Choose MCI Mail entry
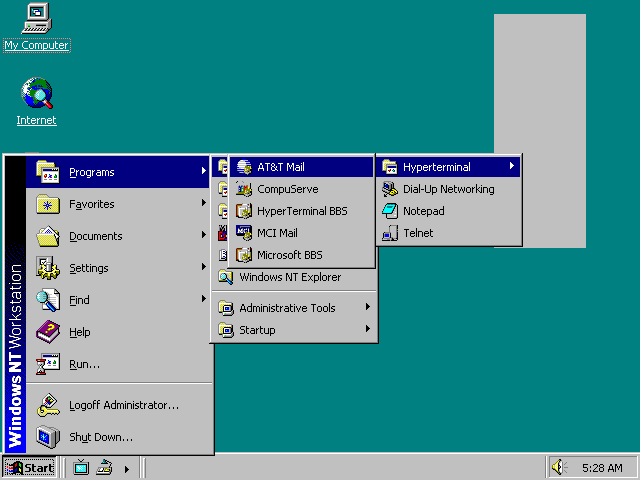The image size is (640, 480). coord(301,233)
